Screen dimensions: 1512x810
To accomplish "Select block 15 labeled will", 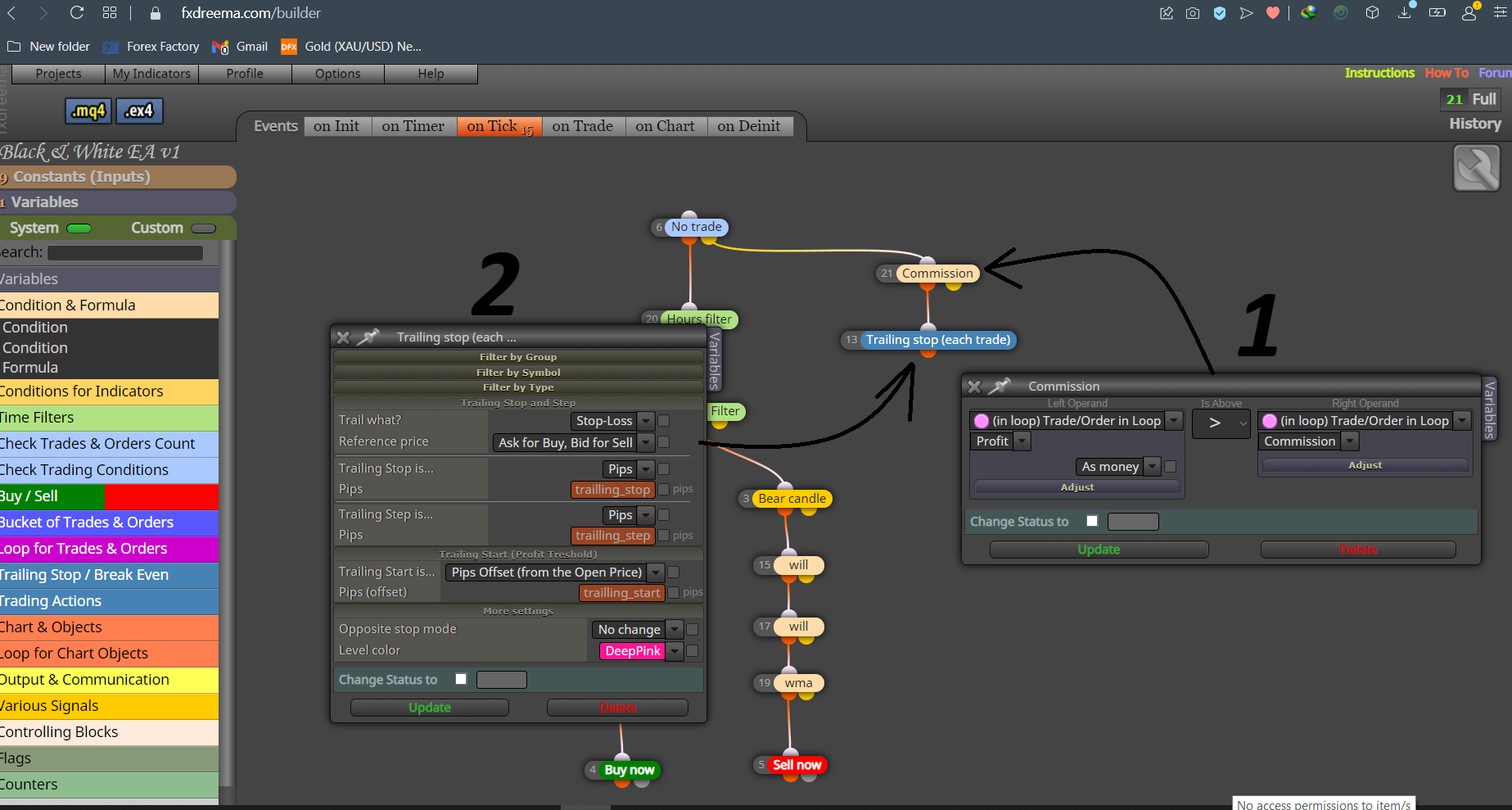I will (x=798, y=565).
